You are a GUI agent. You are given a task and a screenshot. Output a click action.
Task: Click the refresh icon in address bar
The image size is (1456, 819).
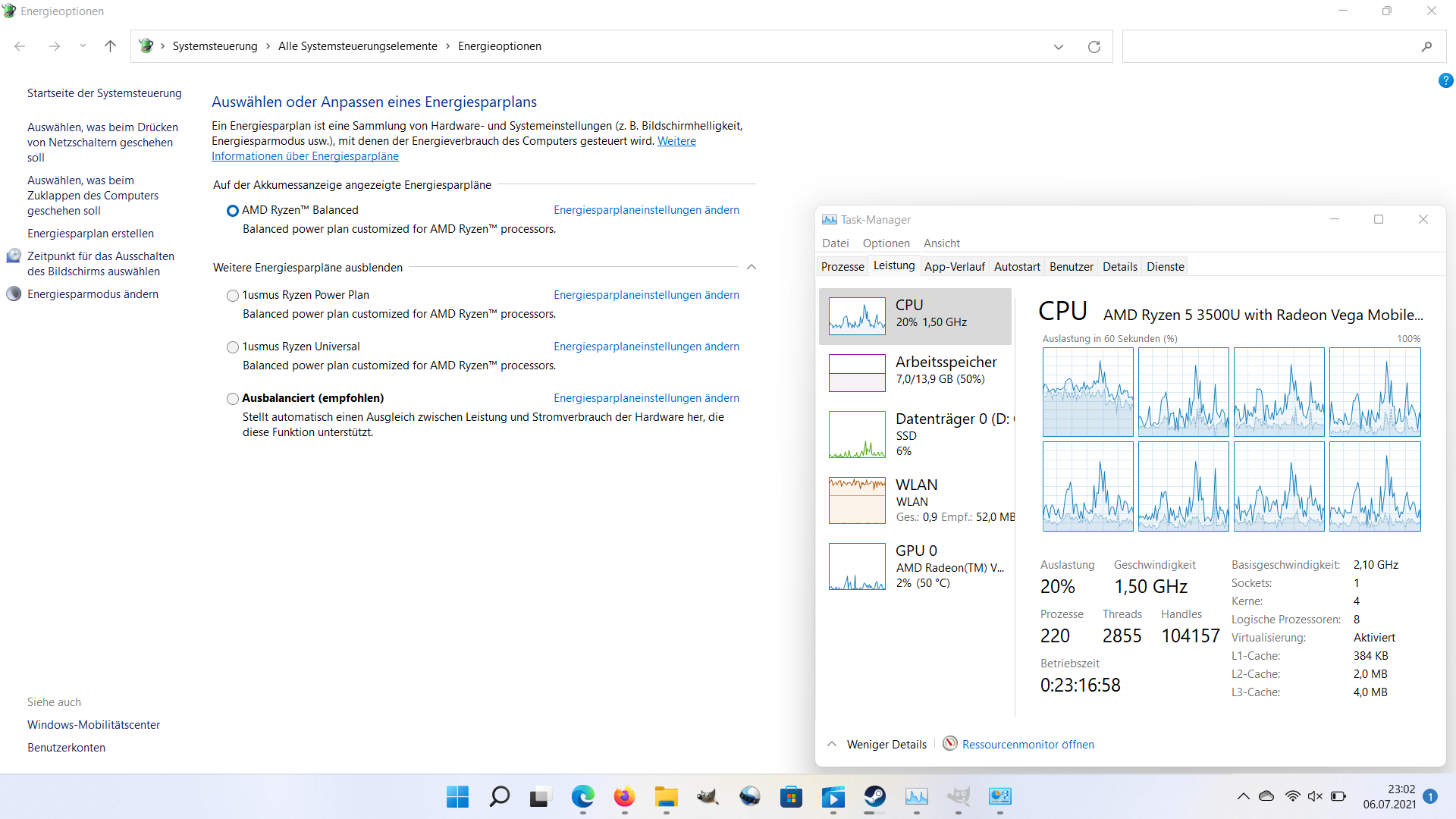[x=1094, y=47]
